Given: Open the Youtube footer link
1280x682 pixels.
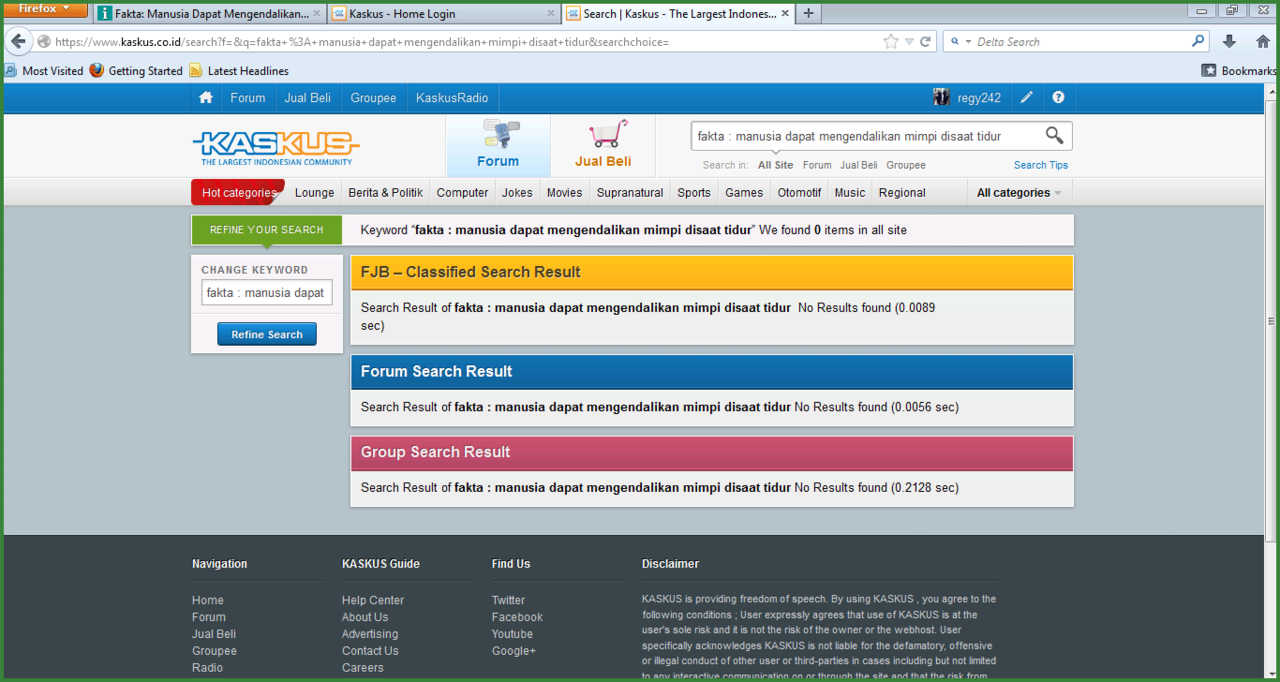Looking at the screenshot, I should (x=512, y=634).
